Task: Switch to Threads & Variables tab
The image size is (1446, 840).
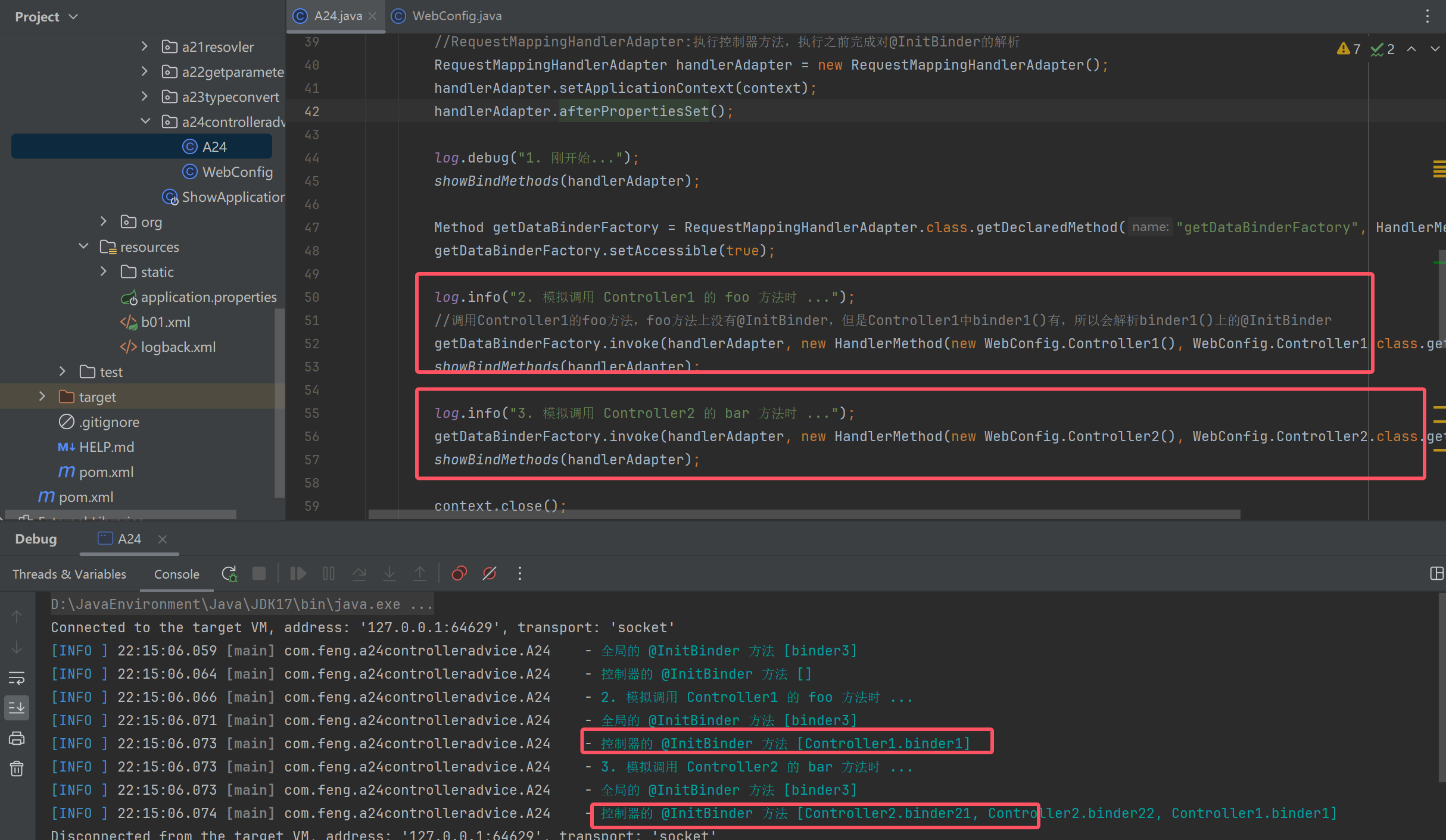Action: click(69, 574)
